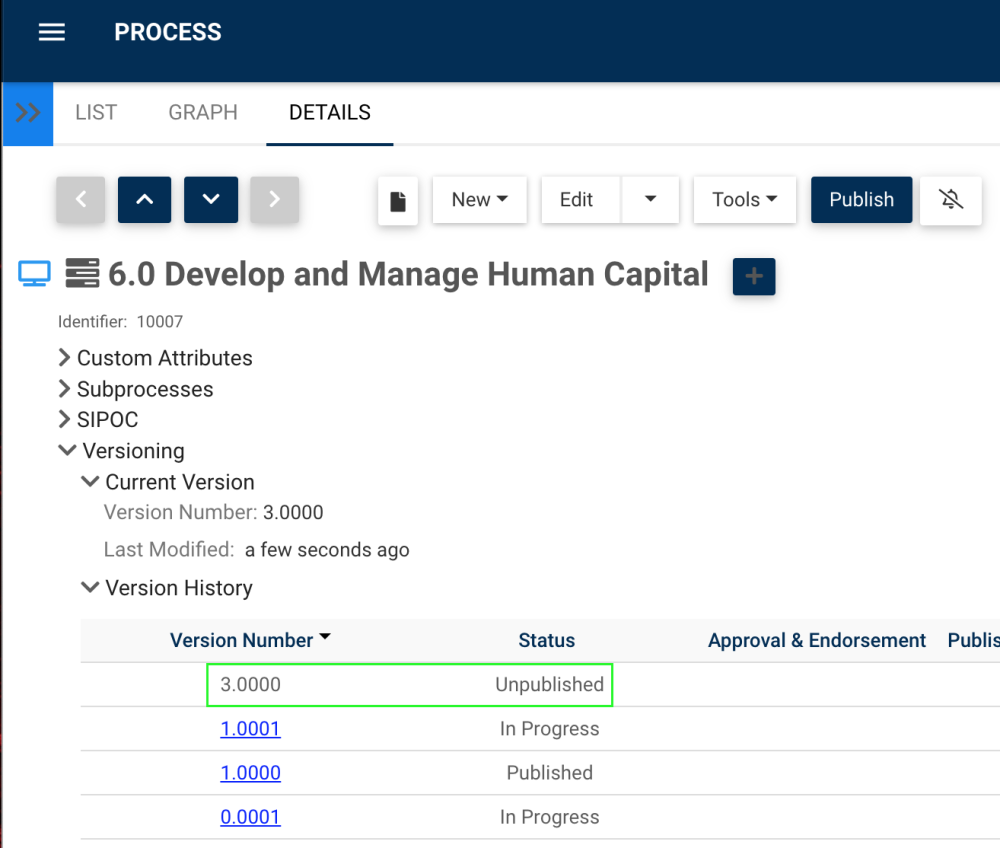Collapse the Version History section
The width and height of the screenshot is (1000, 848).
tap(91, 588)
